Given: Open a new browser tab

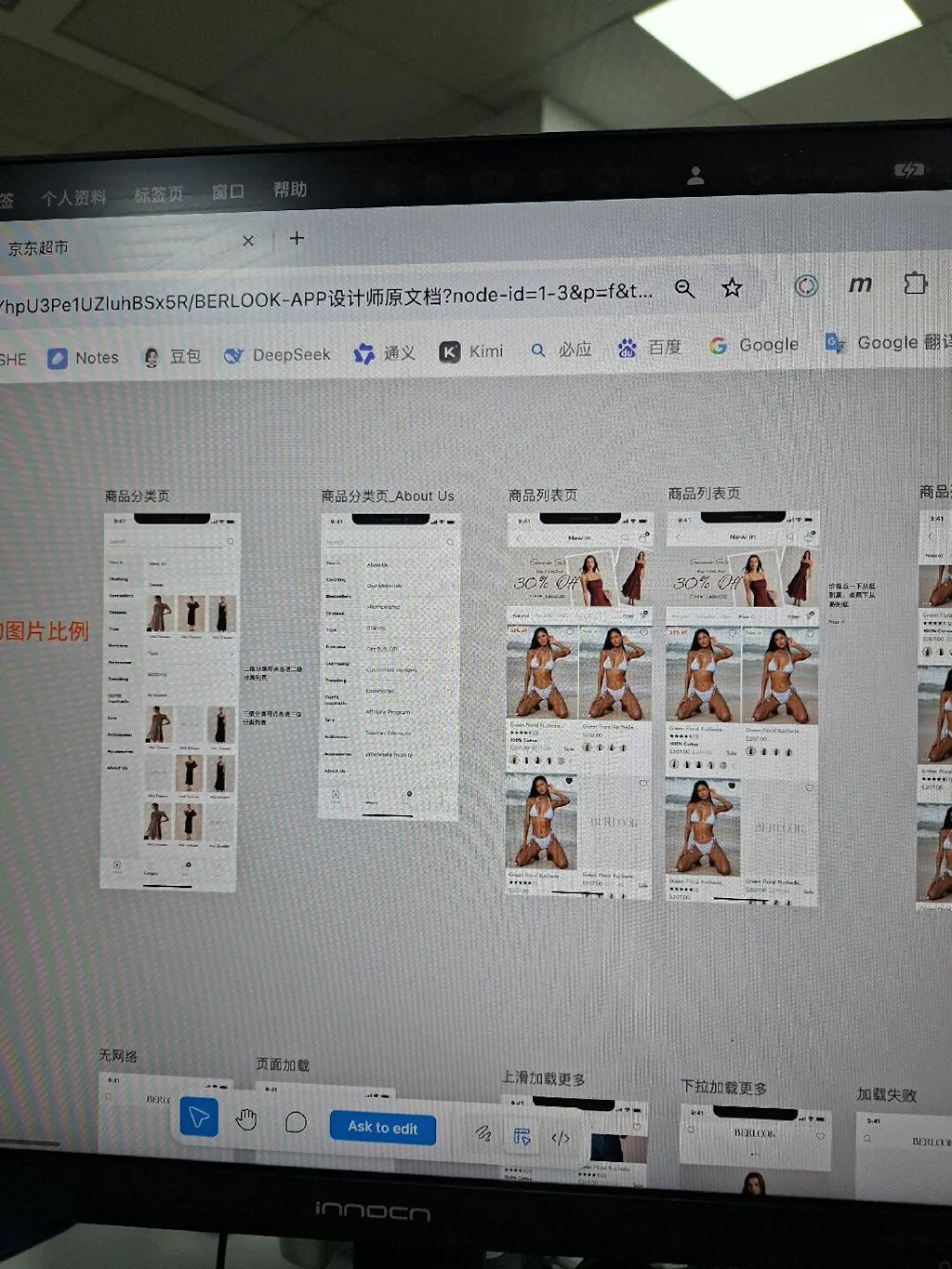Looking at the screenshot, I should point(297,238).
